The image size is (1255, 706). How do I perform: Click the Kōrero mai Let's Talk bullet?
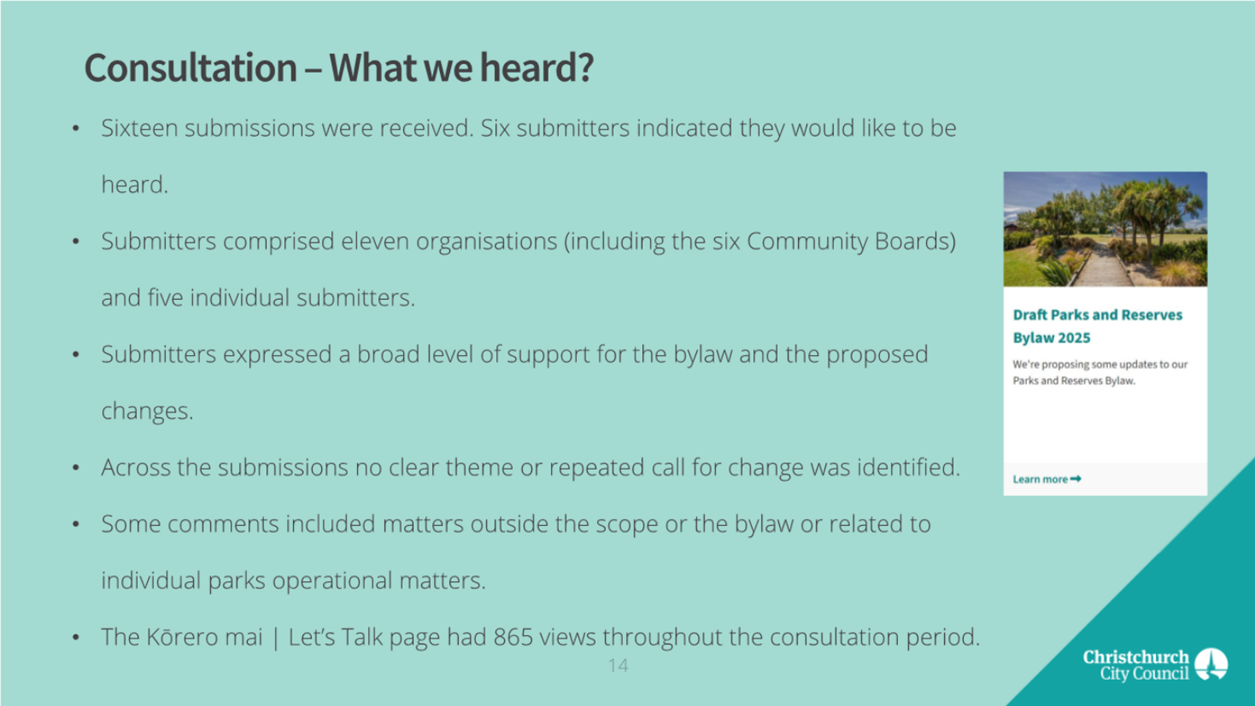pyautogui.click(x=540, y=637)
